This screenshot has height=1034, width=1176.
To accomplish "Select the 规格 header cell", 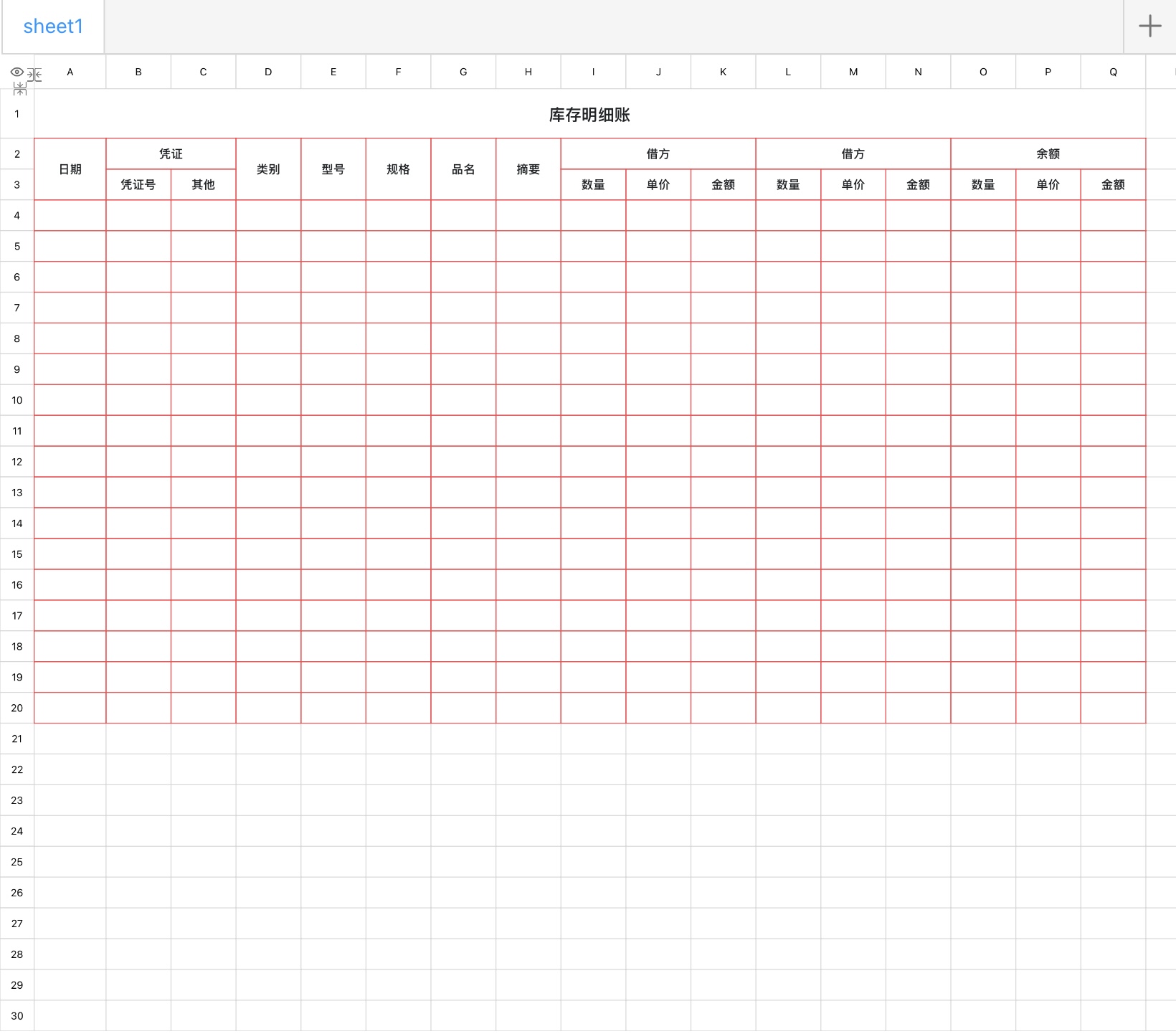I will pyautogui.click(x=398, y=169).
